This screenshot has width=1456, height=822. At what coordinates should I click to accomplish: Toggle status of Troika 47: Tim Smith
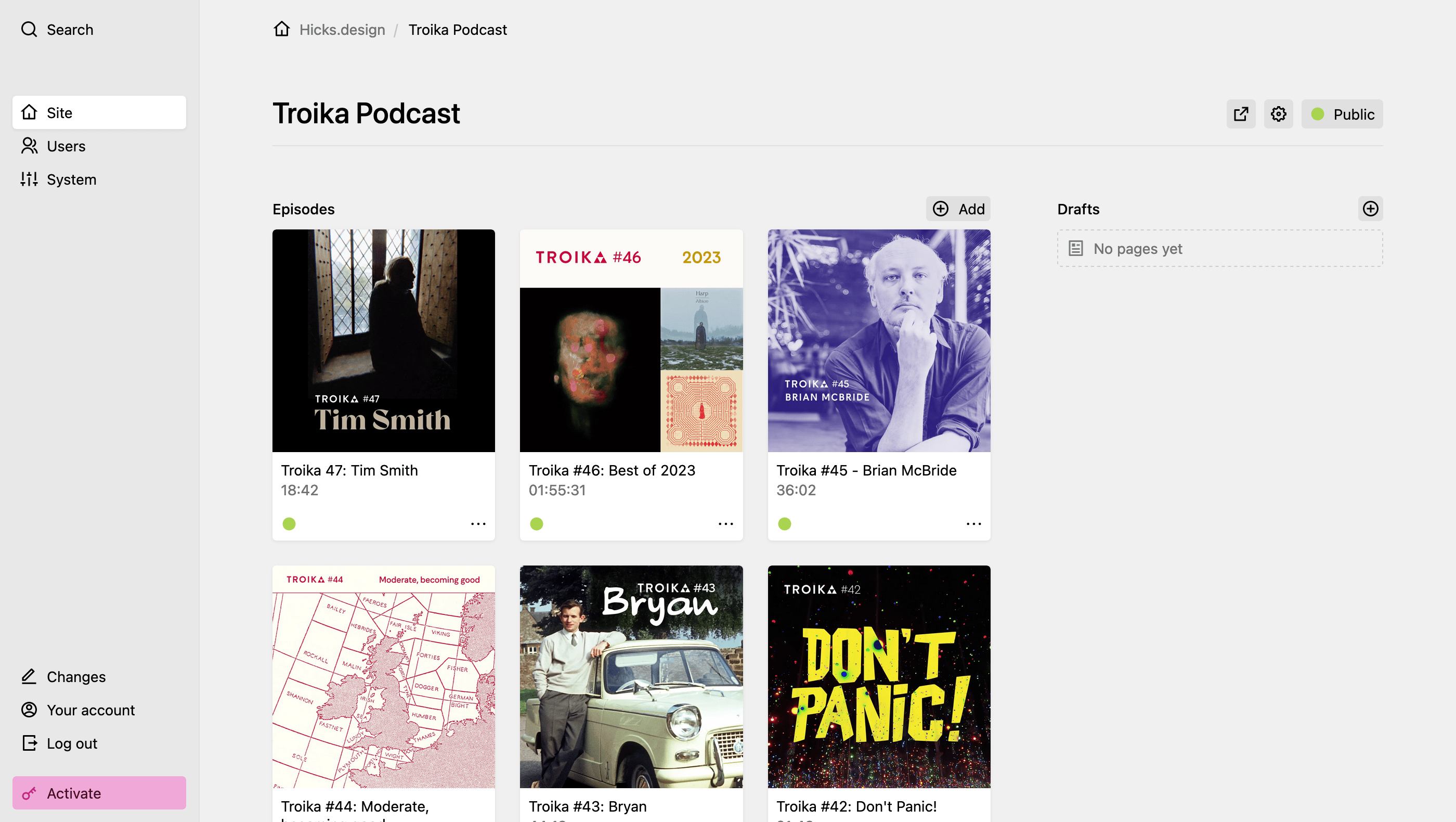tap(289, 524)
